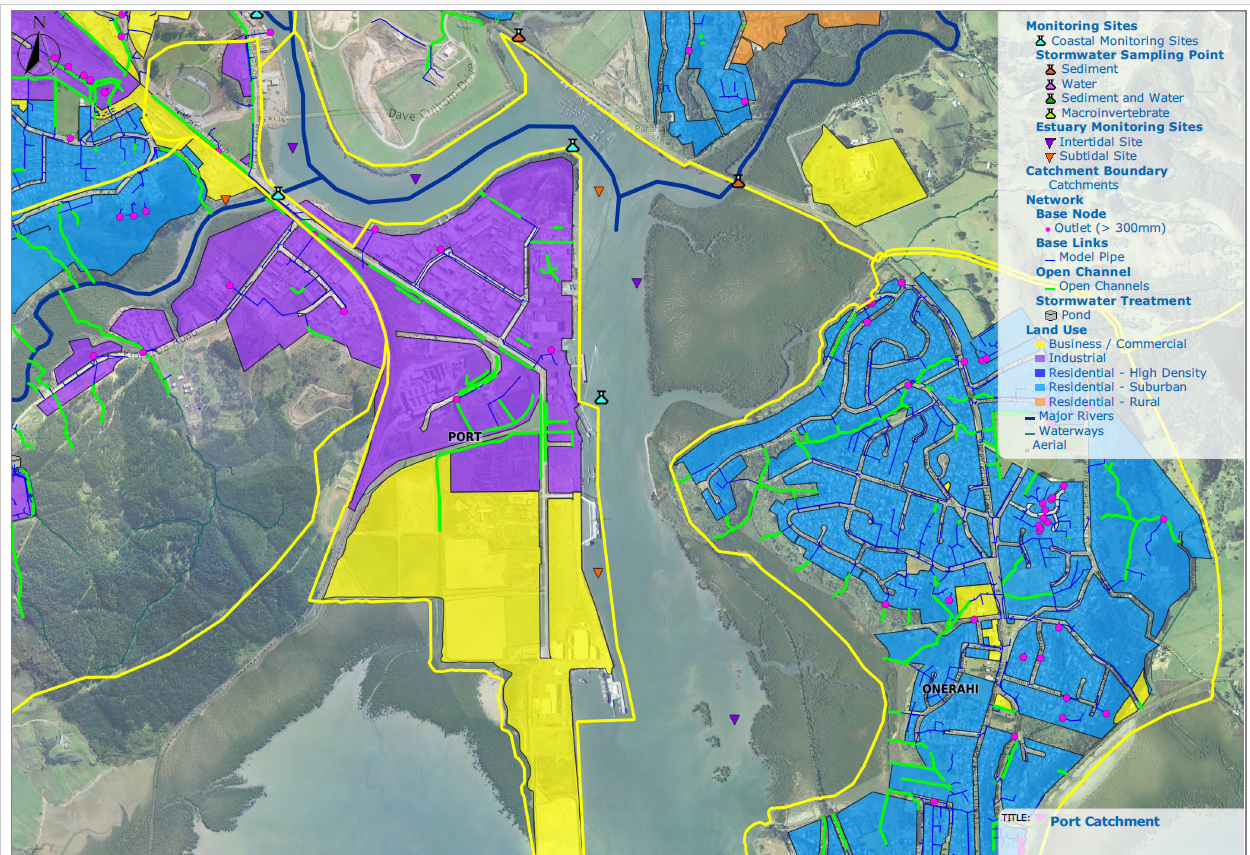Image resolution: width=1250 pixels, height=855 pixels.
Task: Click the ONERAHI label on the map
Action: click(943, 691)
